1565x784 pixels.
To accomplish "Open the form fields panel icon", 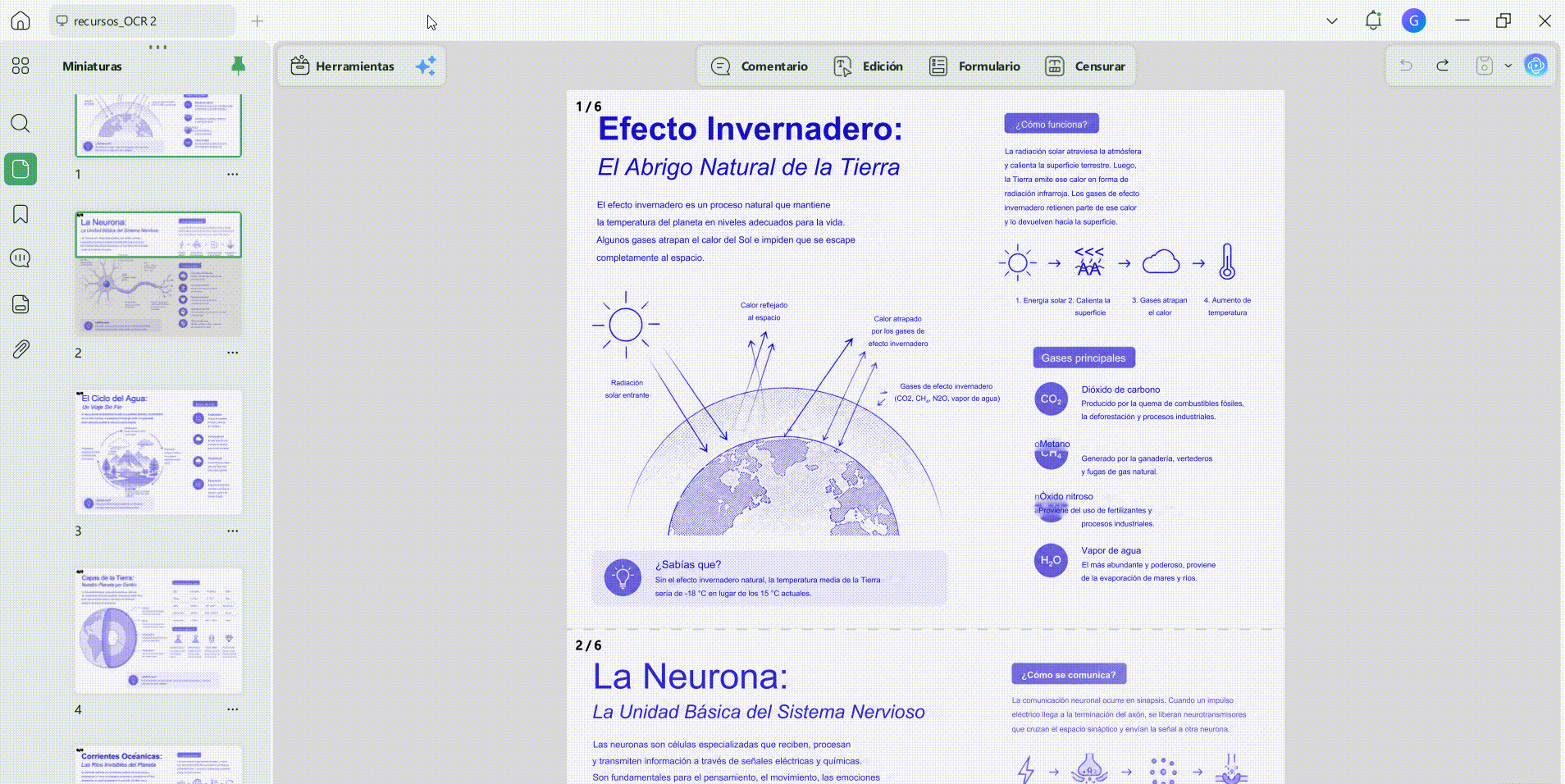I will [21, 303].
